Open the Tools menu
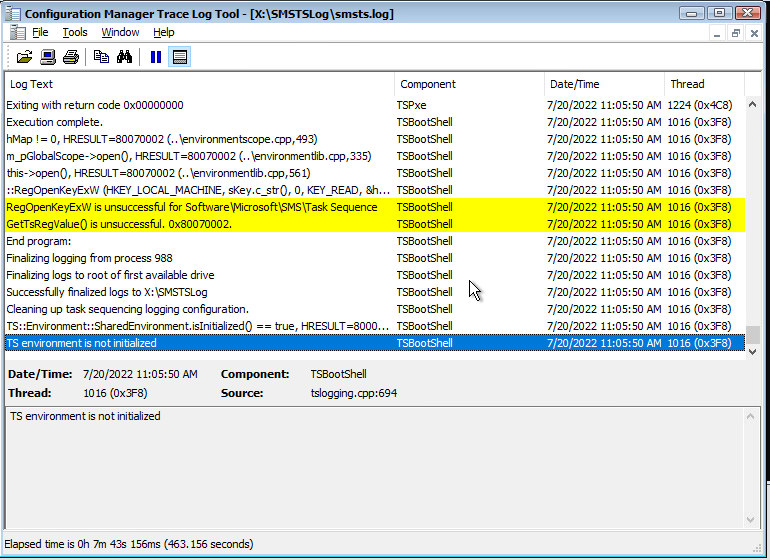The image size is (770, 560). (x=75, y=32)
